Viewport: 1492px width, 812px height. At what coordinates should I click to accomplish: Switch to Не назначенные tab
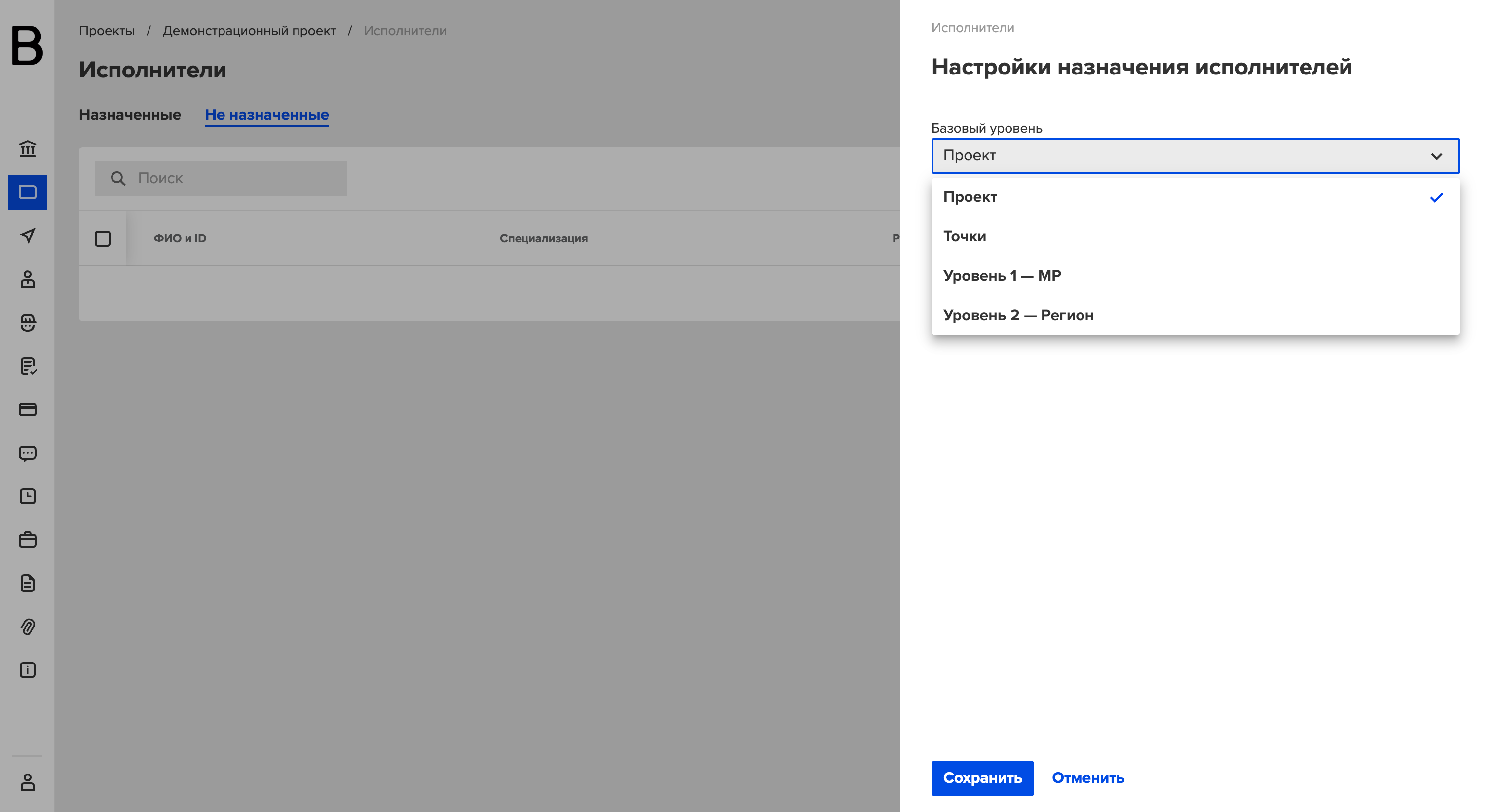pyautogui.click(x=267, y=114)
